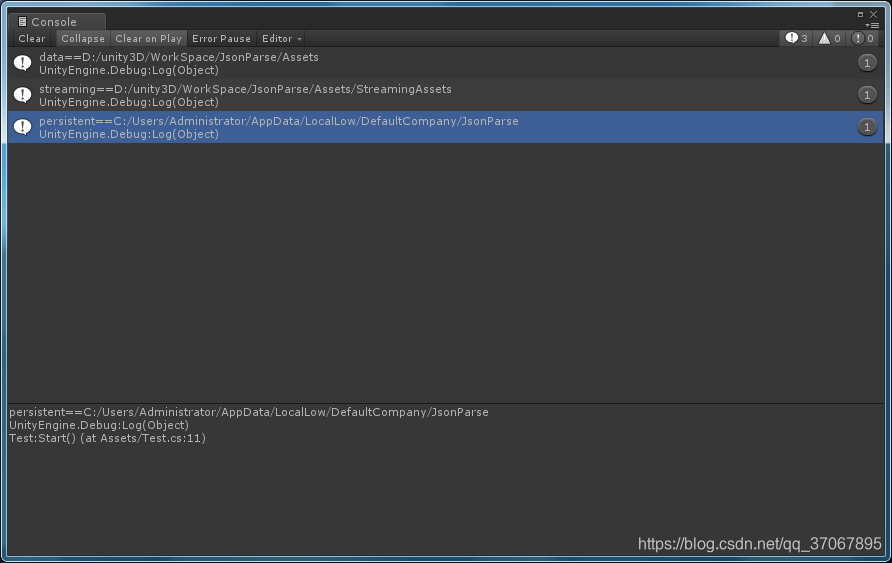Click count badge on data== row

(x=867, y=63)
